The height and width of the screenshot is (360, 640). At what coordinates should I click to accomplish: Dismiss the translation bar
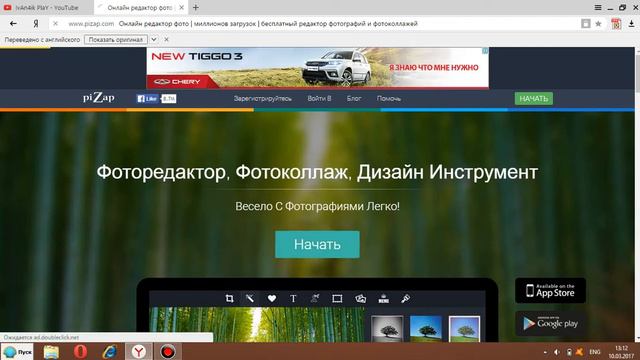(x=167, y=40)
